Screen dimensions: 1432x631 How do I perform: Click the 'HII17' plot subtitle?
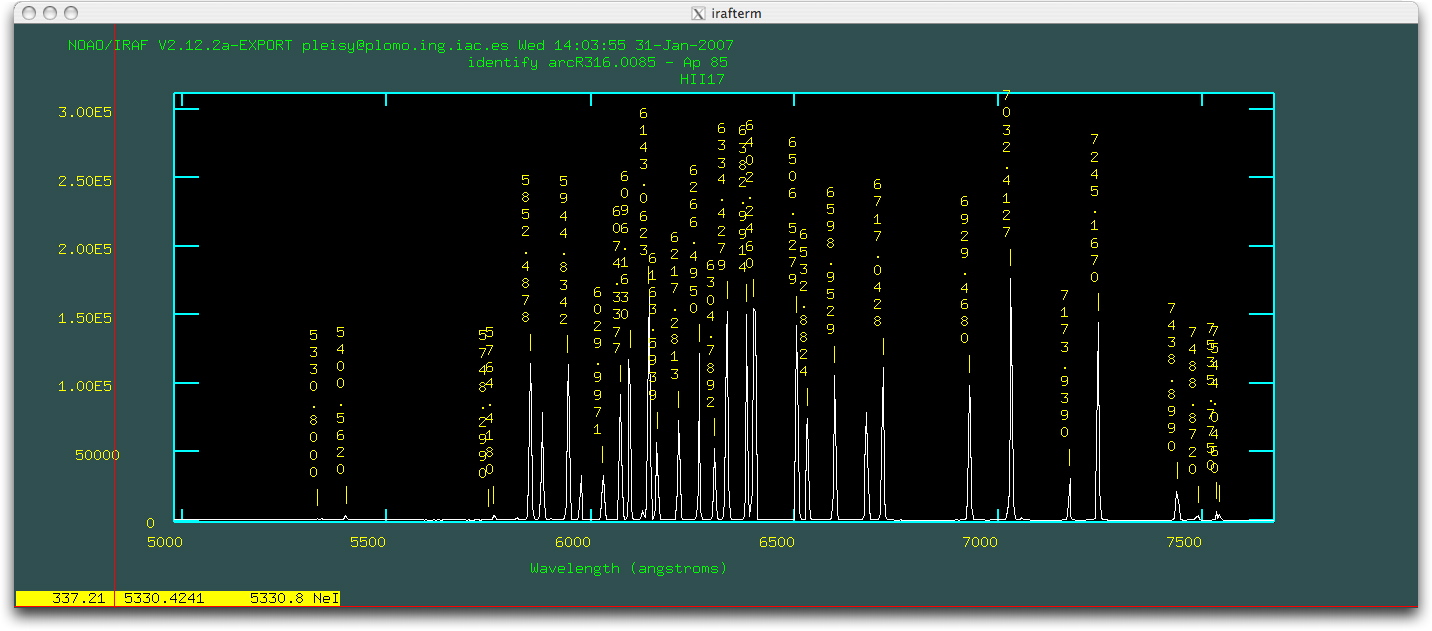coord(700,79)
